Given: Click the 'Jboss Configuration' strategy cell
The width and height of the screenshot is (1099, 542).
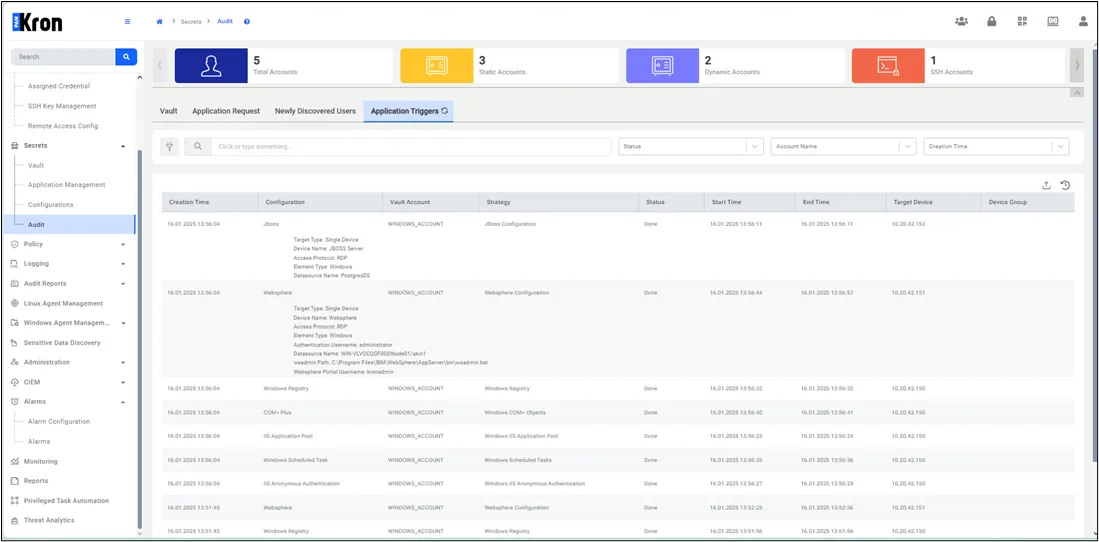Looking at the screenshot, I should coord(510,224).
